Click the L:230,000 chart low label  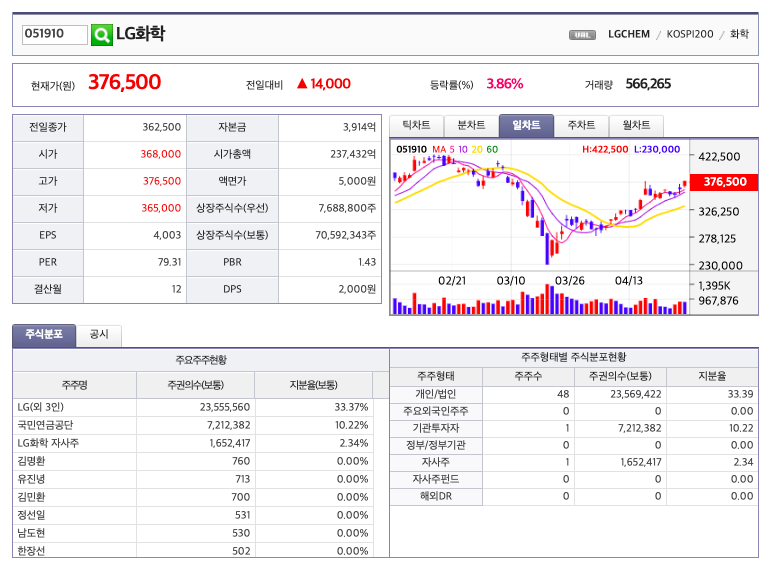pos(657,150)
